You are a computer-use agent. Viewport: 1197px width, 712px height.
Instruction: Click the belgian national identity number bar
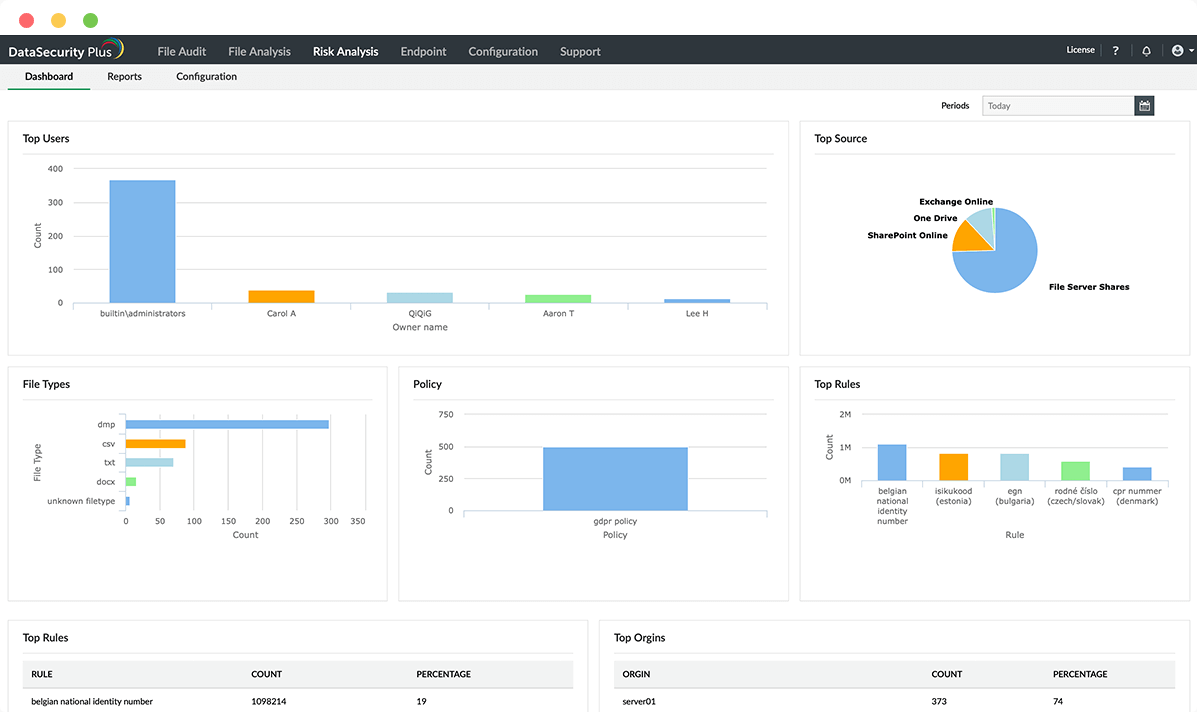pyautogui.click(x=892, y=462)
